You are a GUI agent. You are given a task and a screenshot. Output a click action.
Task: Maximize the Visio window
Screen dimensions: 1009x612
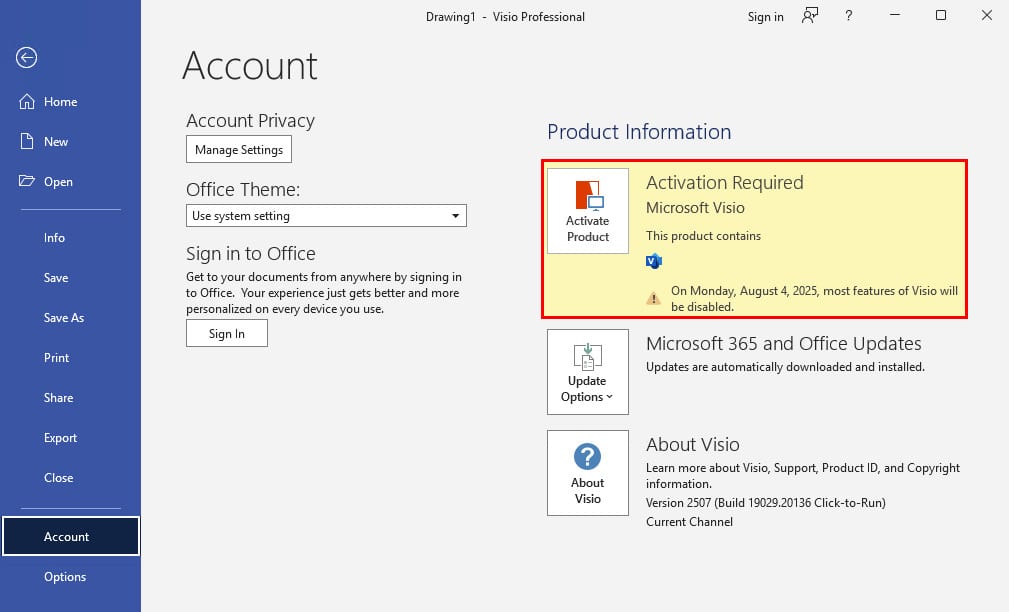941,15
